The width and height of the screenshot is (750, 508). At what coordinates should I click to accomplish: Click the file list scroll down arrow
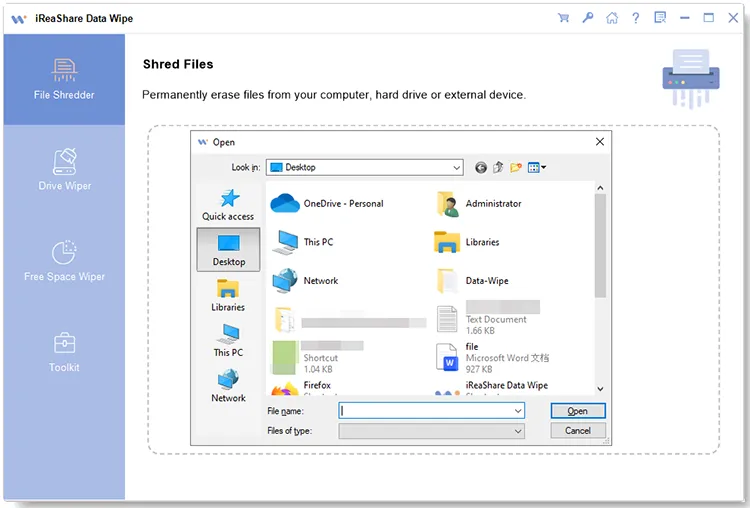point(600,389)
